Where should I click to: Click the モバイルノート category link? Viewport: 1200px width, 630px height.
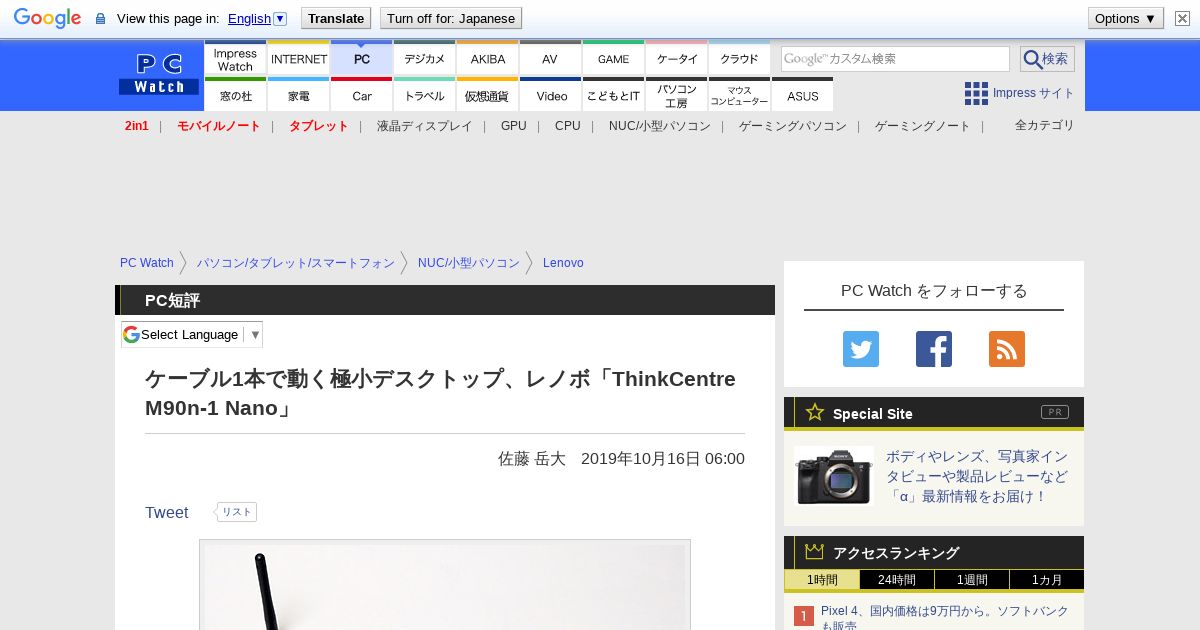click(x=218, y=126)
